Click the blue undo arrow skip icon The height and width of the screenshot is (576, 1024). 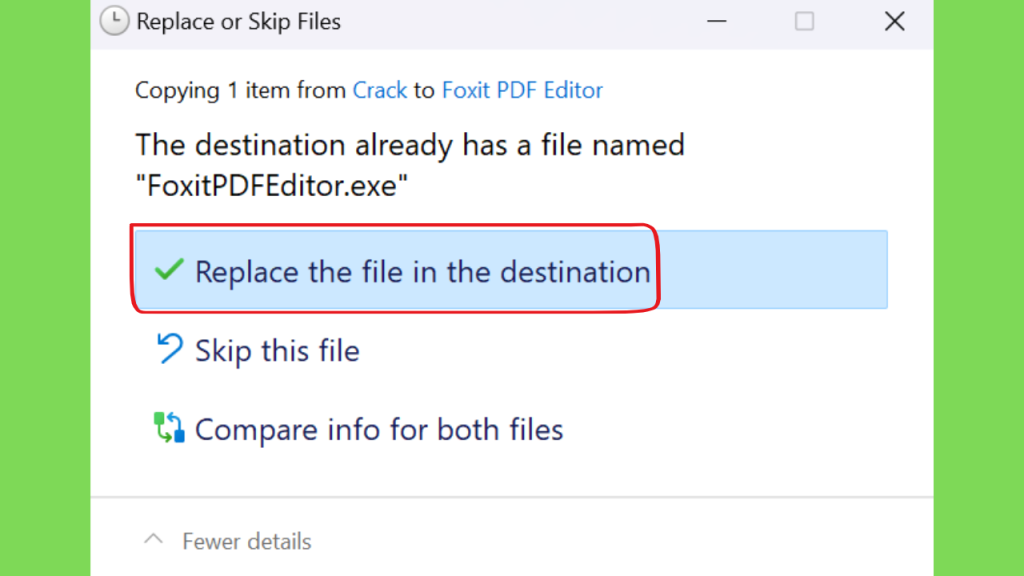pos(169,348)
